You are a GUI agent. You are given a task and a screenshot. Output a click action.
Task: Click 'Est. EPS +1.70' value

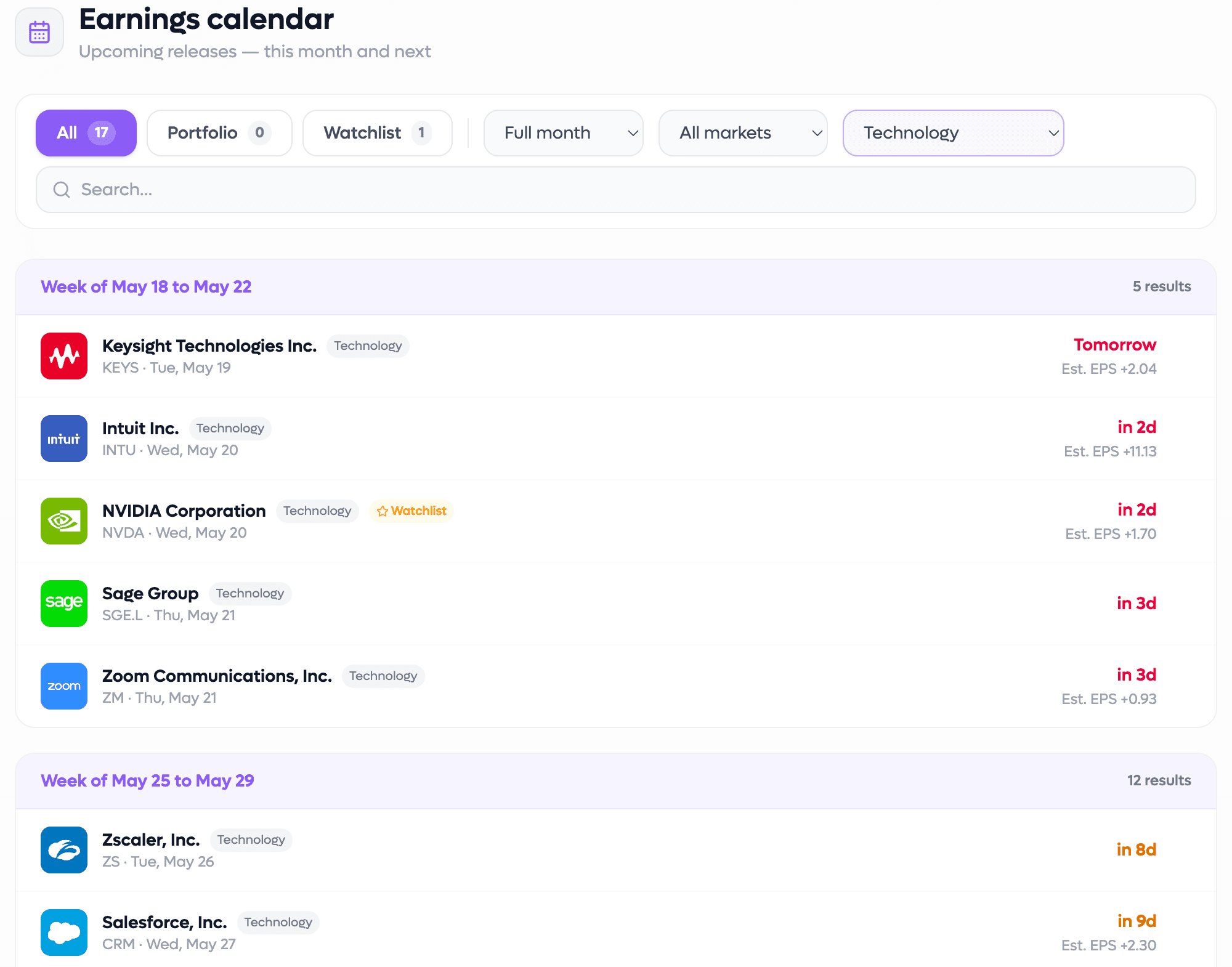point(1111,534)
